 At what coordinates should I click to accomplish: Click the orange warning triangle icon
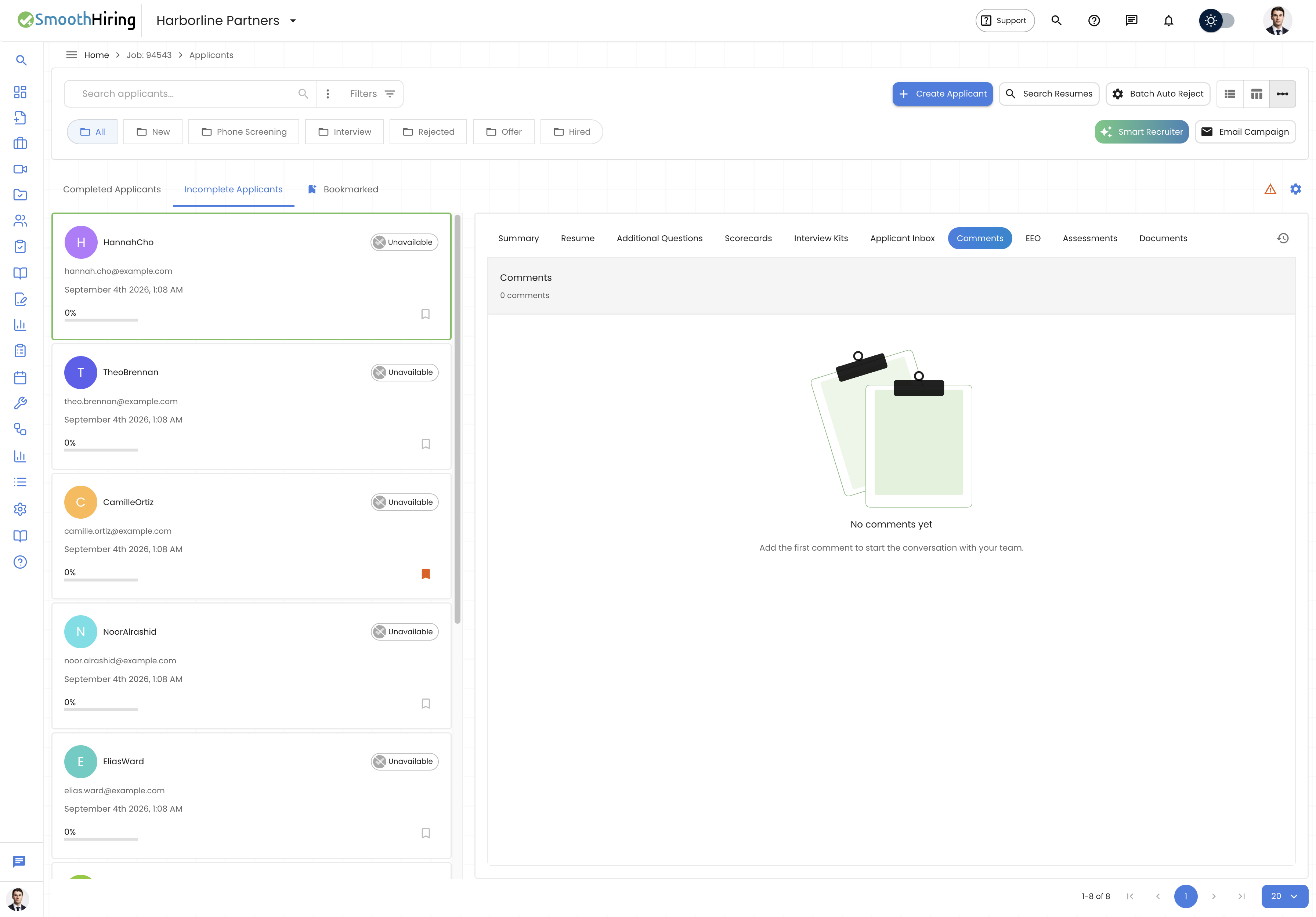coord(1270,189)
